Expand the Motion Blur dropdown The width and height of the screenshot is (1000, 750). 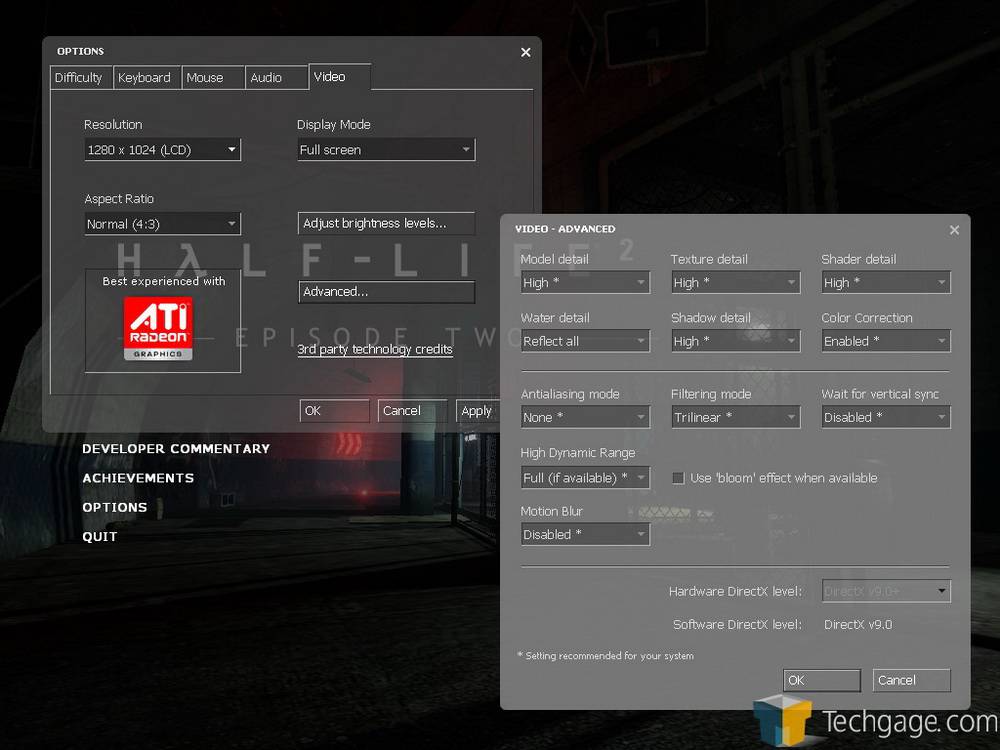[x=585, y=534]
